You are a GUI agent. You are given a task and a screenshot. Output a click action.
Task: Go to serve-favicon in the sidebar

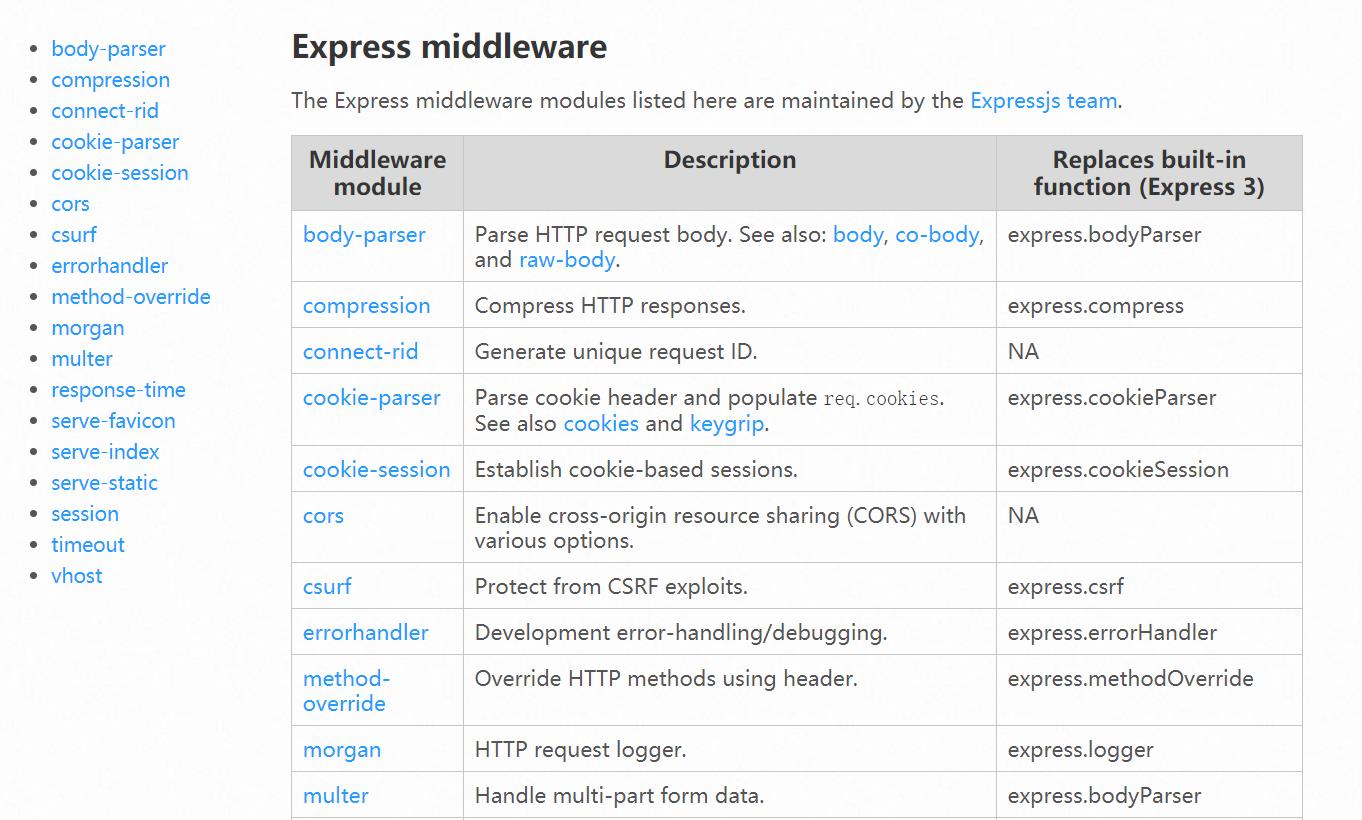[113, 421]
